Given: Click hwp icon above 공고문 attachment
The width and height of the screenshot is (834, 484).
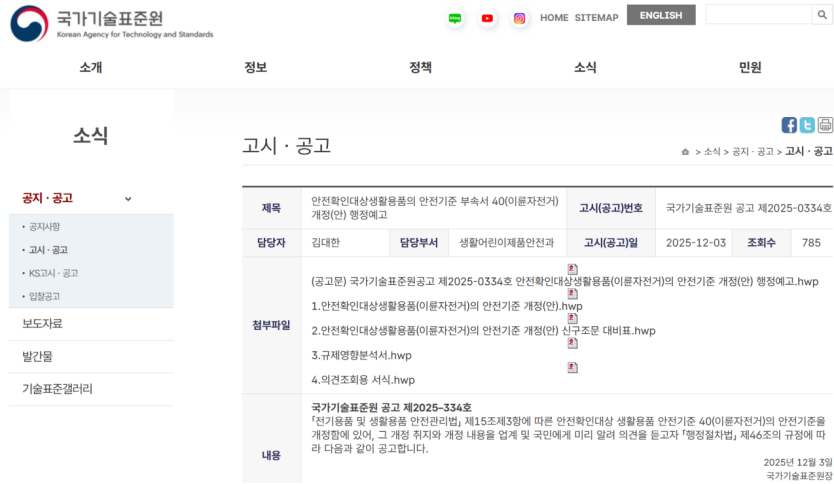Looking at the screenshot, I should [572, 269].
